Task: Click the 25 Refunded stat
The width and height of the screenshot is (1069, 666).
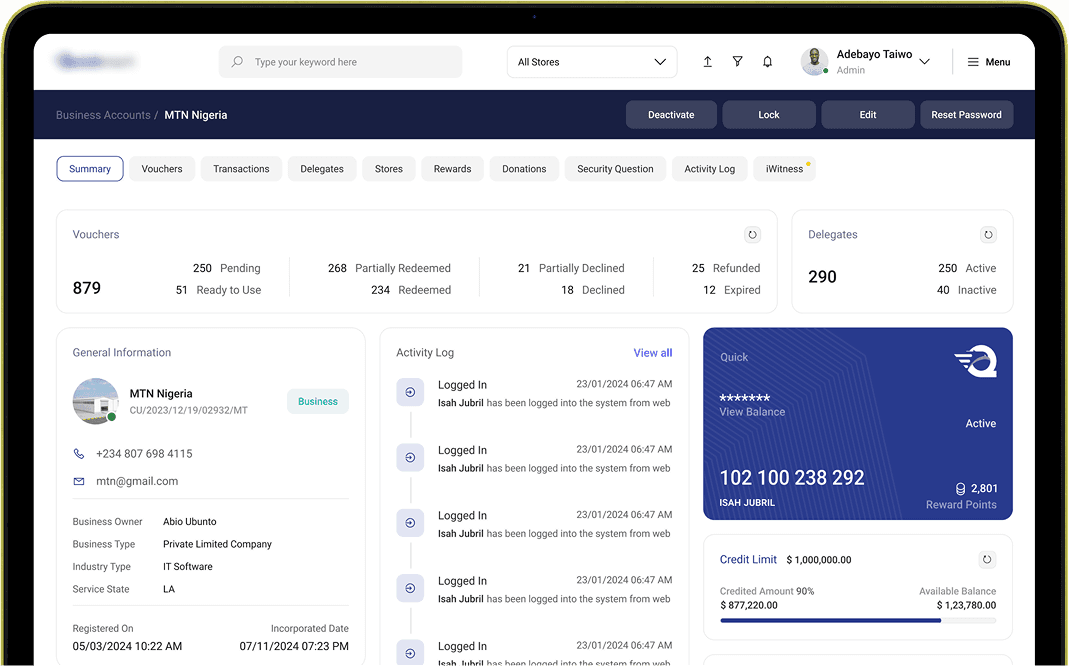Action: (x=726, y=268)
